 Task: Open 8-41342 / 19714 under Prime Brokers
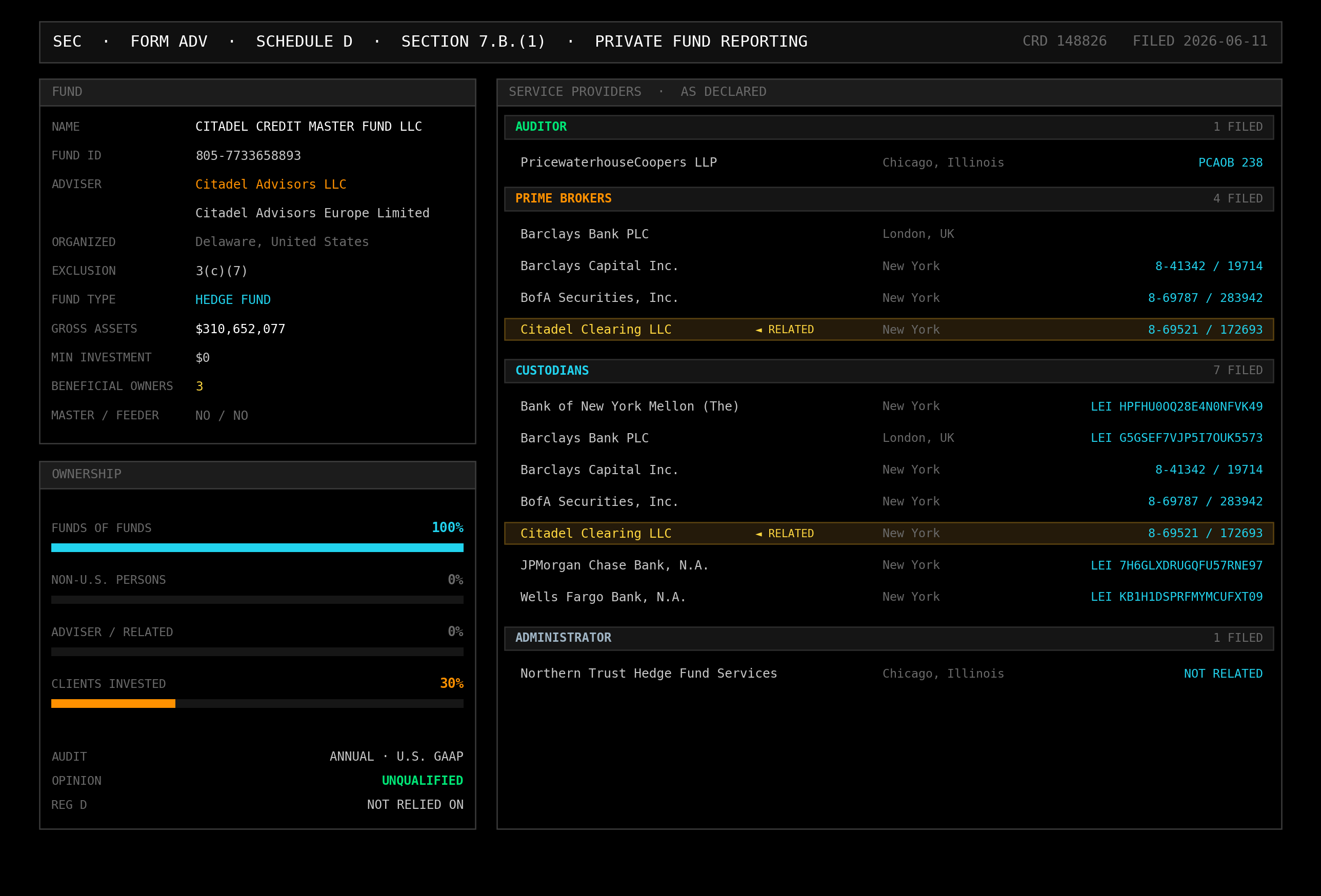[1209, 266]
